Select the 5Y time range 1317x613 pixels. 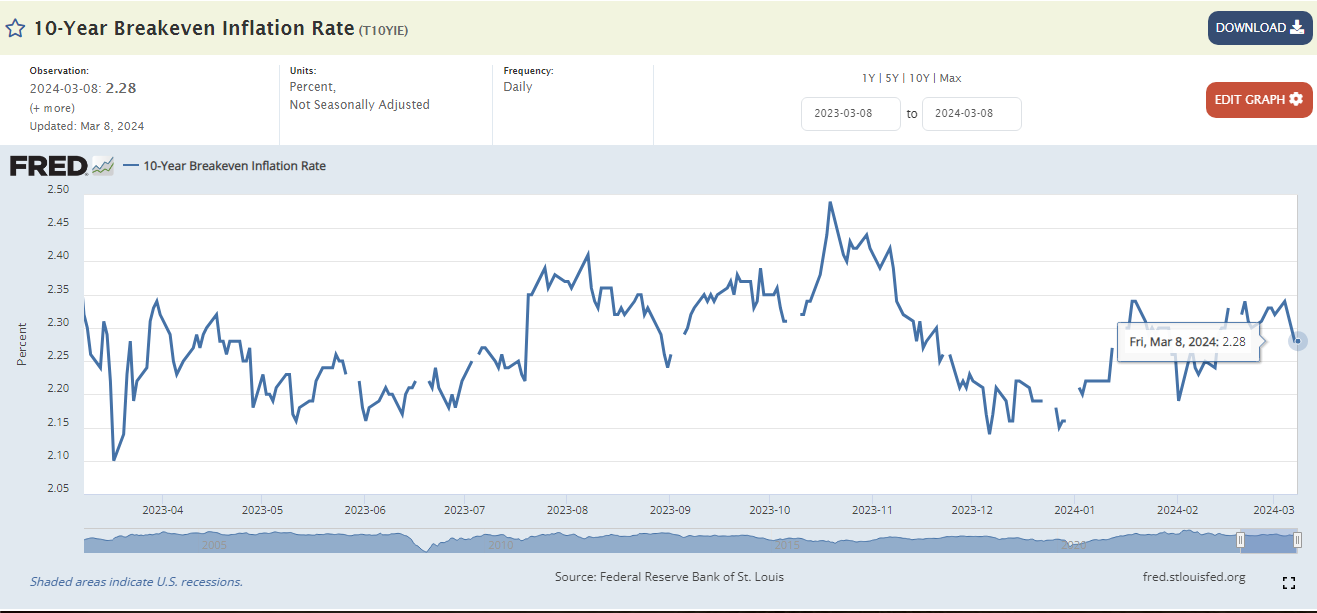[893, 78]
